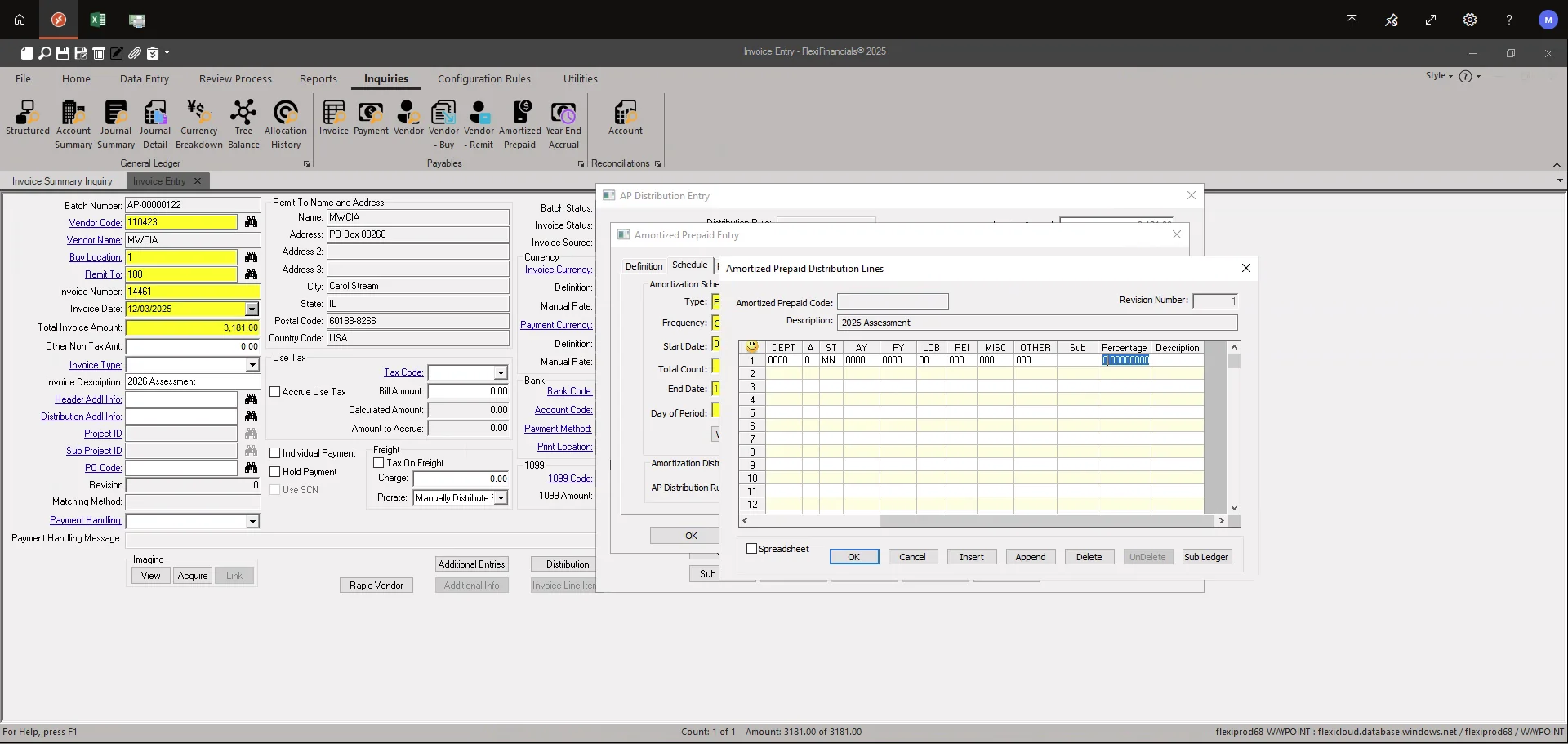Check the Hold Payment option

pos(276,471)
